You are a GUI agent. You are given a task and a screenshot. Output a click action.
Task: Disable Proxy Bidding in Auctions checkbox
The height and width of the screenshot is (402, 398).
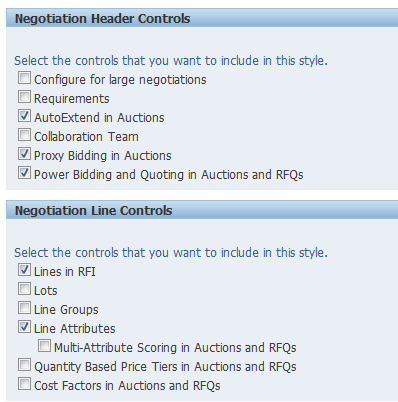pyautogui.click(x=24, y=154)
